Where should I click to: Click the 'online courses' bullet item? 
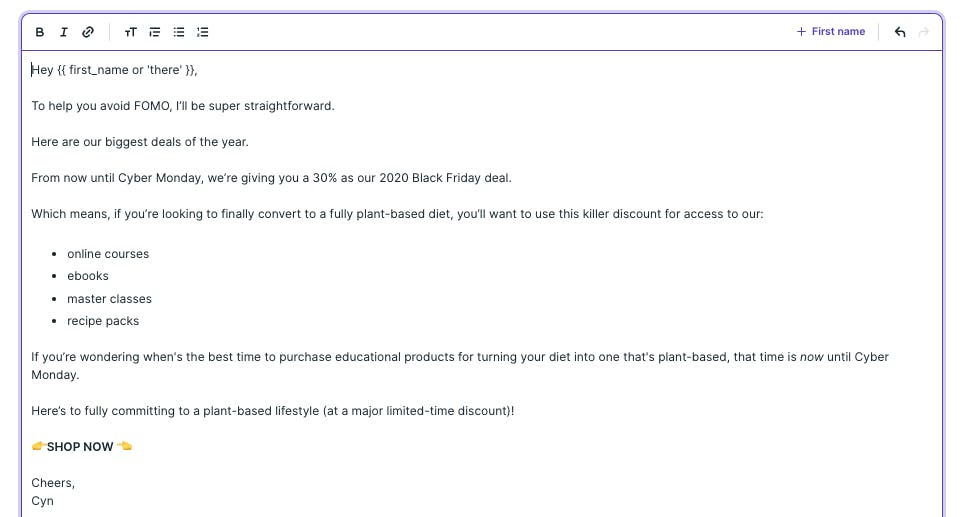(108, 254)
